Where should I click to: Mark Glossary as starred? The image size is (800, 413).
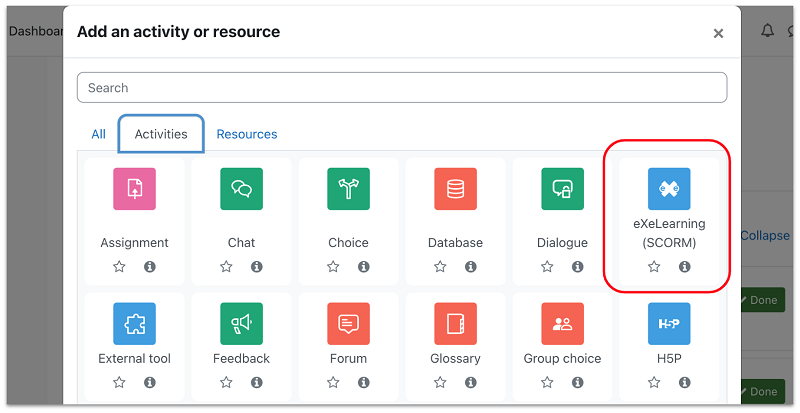[x=440, y=382]
